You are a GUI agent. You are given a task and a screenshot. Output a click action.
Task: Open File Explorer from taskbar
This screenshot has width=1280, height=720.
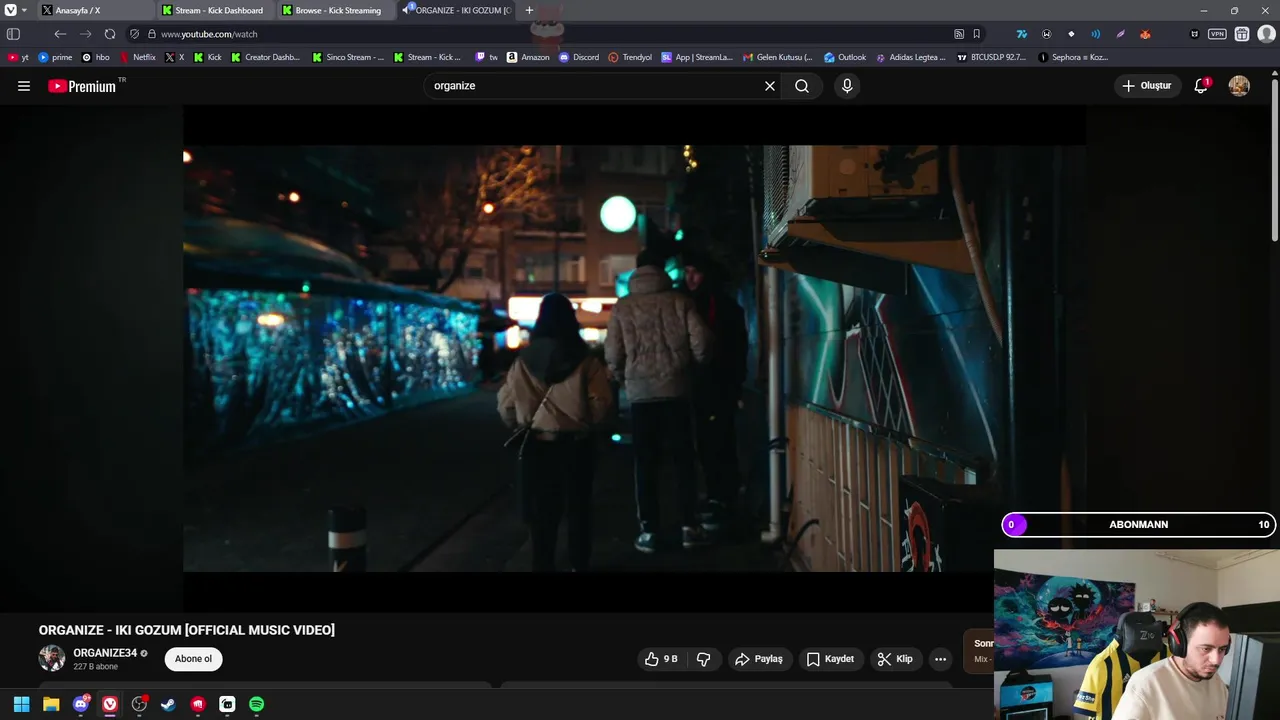click(x=51, y=704)
